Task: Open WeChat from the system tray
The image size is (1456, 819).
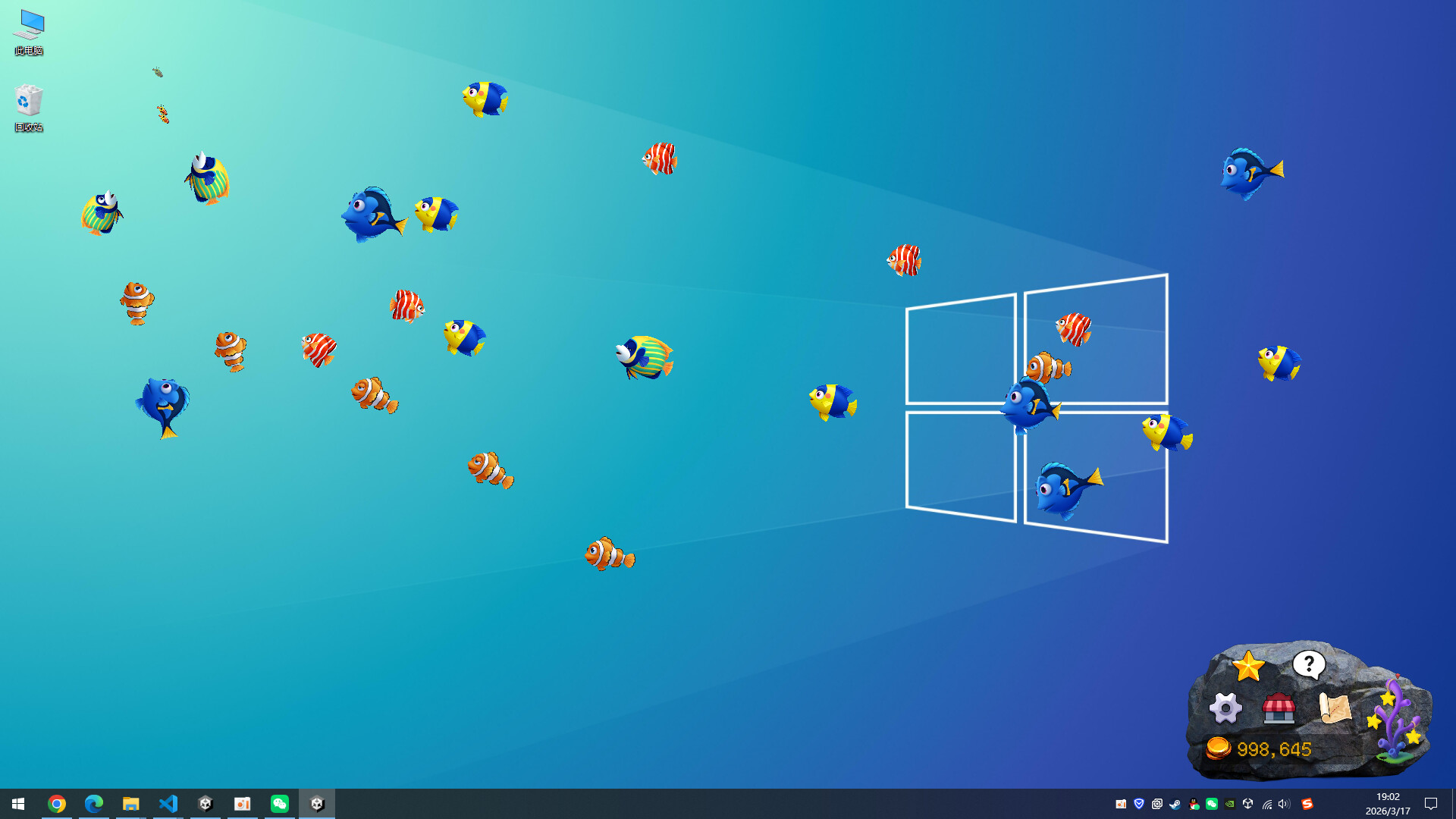Action: coord(1213,804)
